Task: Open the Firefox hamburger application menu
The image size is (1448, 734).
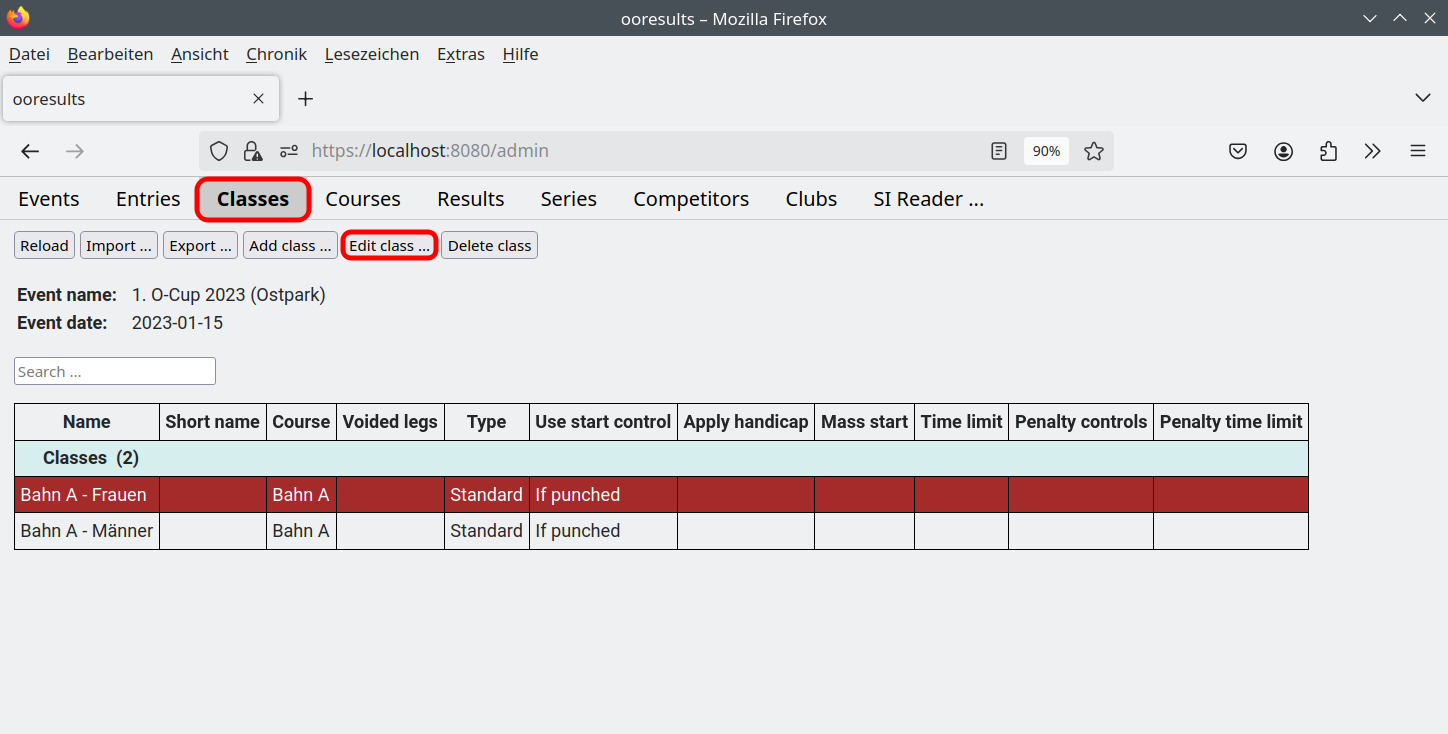Action: (1418, 151)
